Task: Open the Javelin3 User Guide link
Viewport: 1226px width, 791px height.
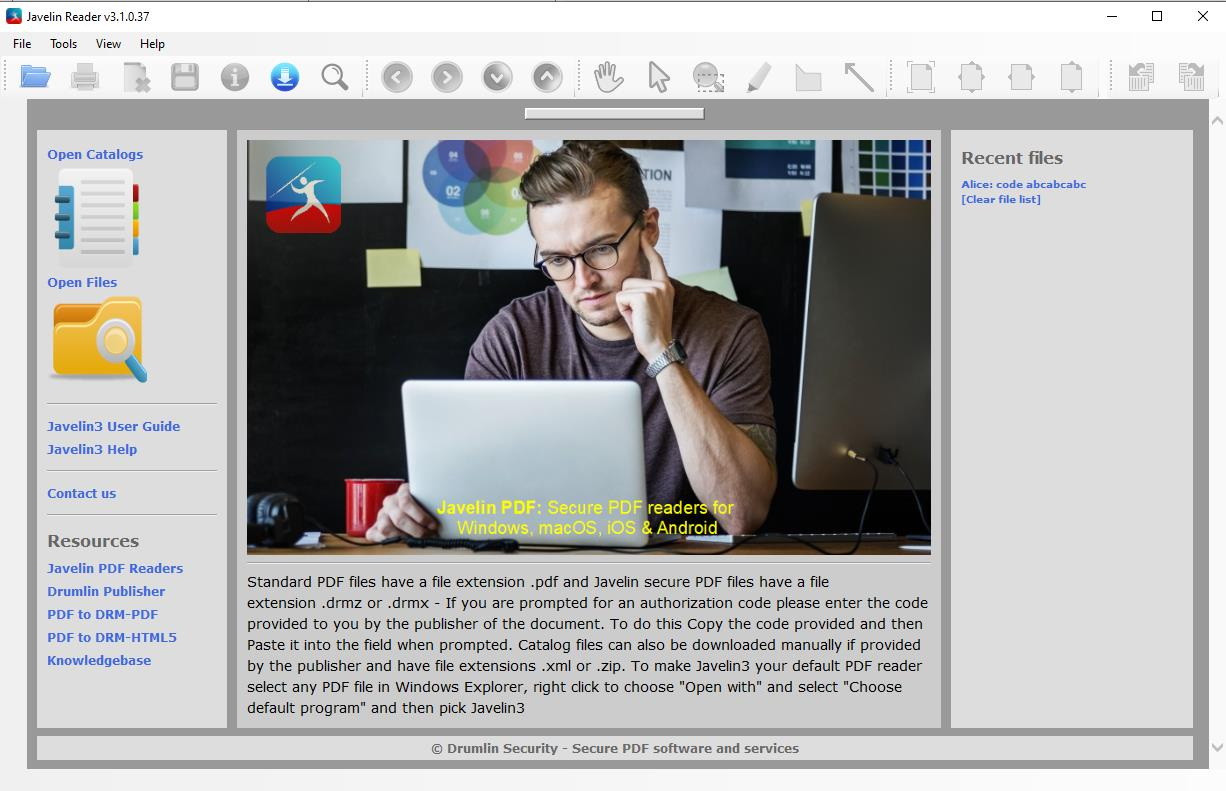Action: pyautogui.click(x=114, y=426)
